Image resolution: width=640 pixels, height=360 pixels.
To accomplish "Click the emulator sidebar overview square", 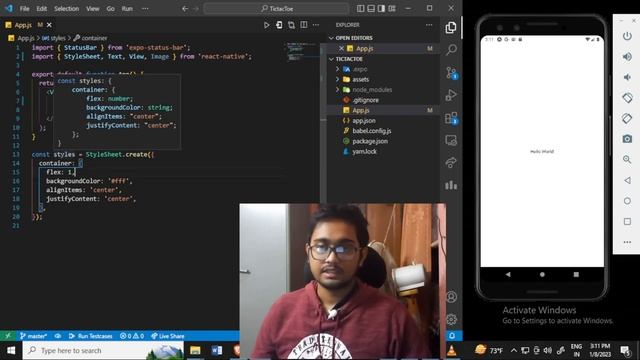I will 627,221.
